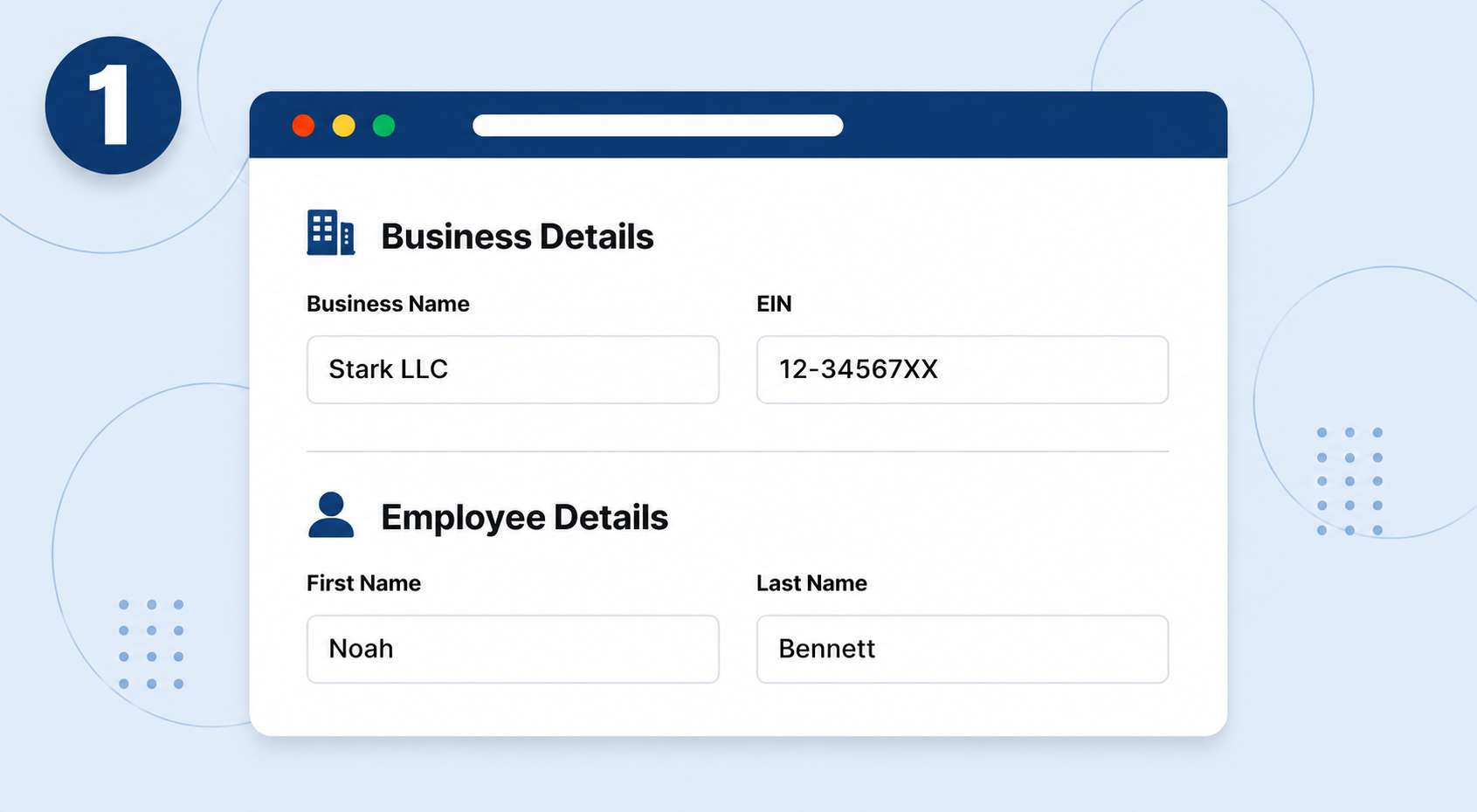Screen dimensions: 1477x812
Task: Click the EIN field showing 12-34567XX
Action: [963, 369]
